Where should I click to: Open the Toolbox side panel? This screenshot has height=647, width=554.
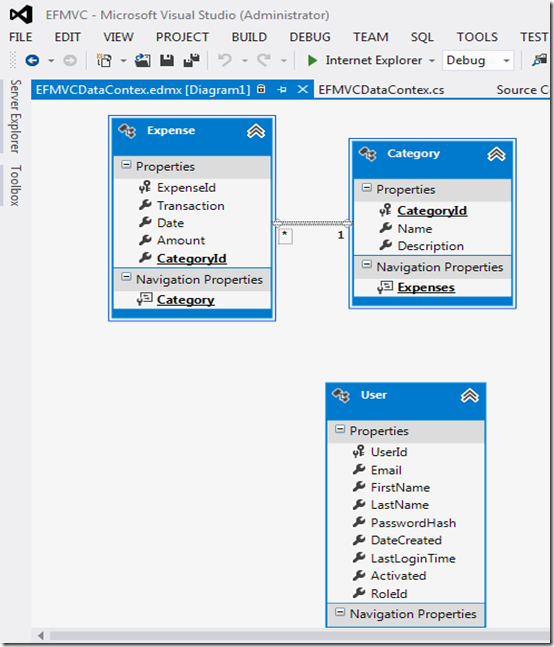[x=15, y=185]
